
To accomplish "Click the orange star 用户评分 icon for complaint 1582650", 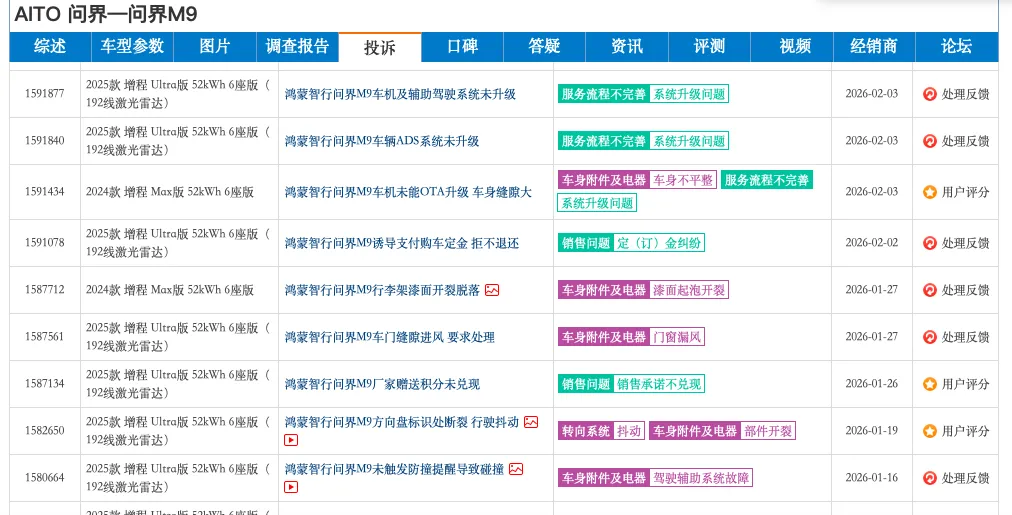I will click(929, 431).
